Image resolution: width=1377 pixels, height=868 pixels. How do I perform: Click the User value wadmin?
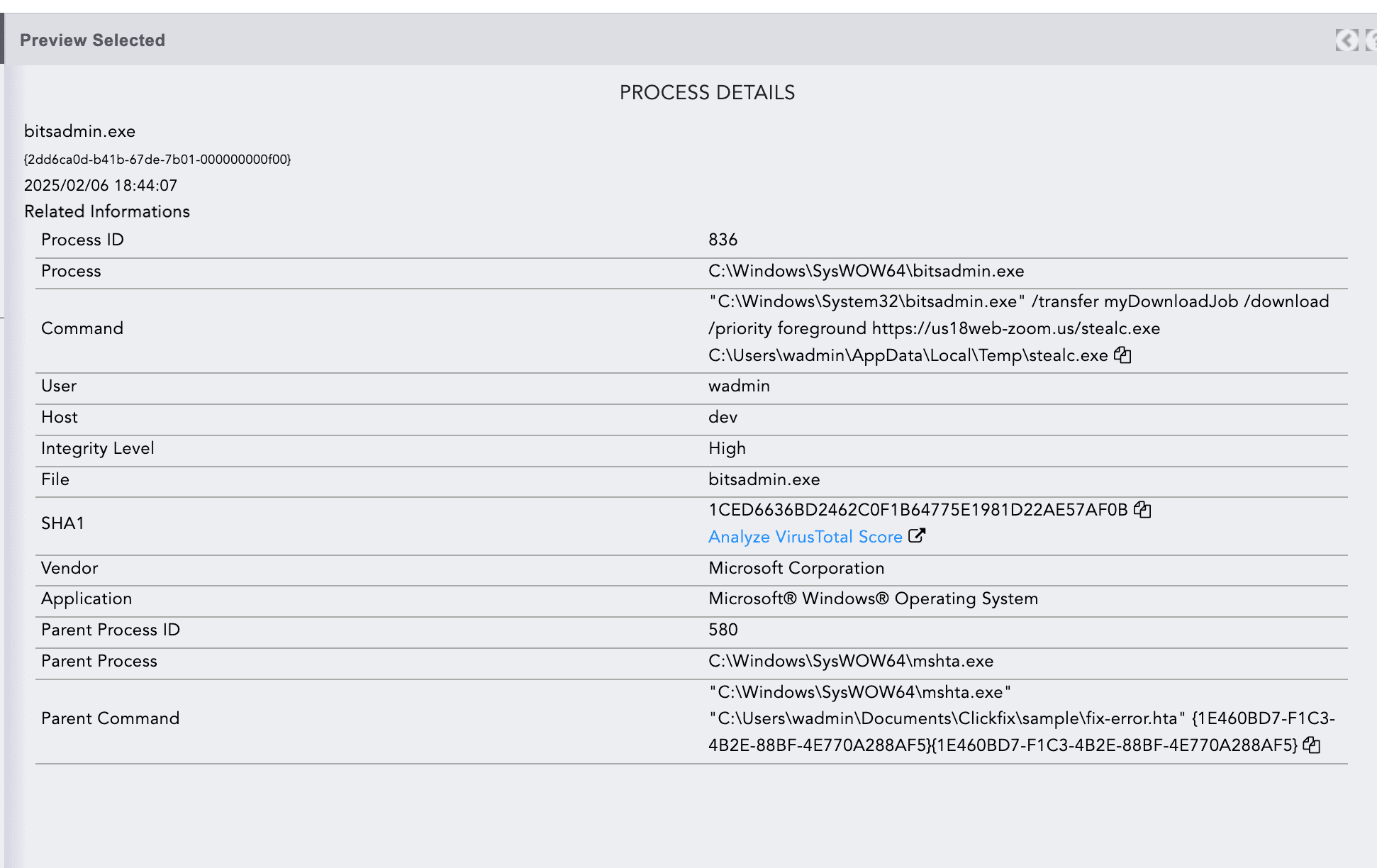click(739, 386)
